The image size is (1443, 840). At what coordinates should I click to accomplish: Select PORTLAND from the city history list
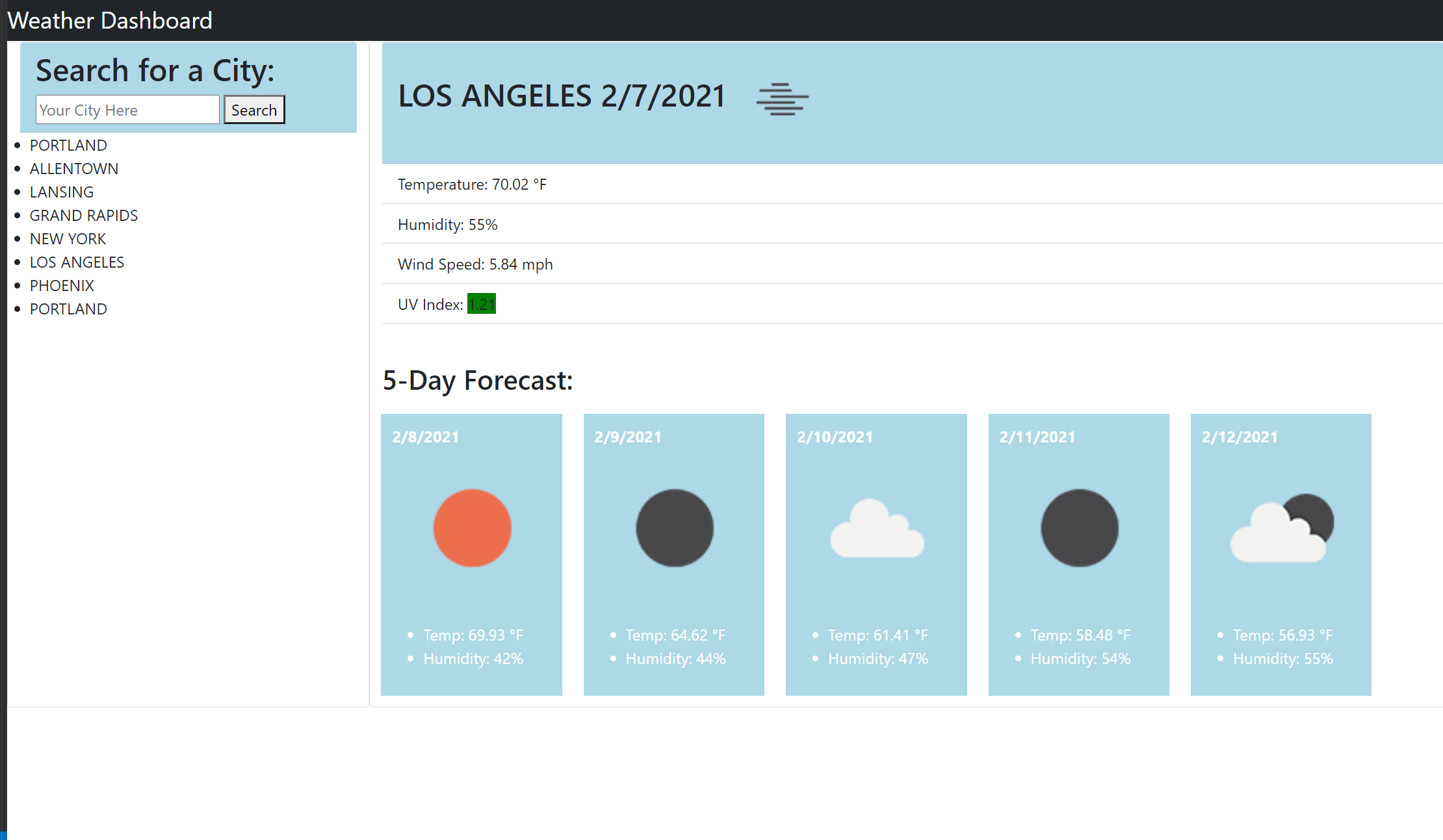[68, 145]
